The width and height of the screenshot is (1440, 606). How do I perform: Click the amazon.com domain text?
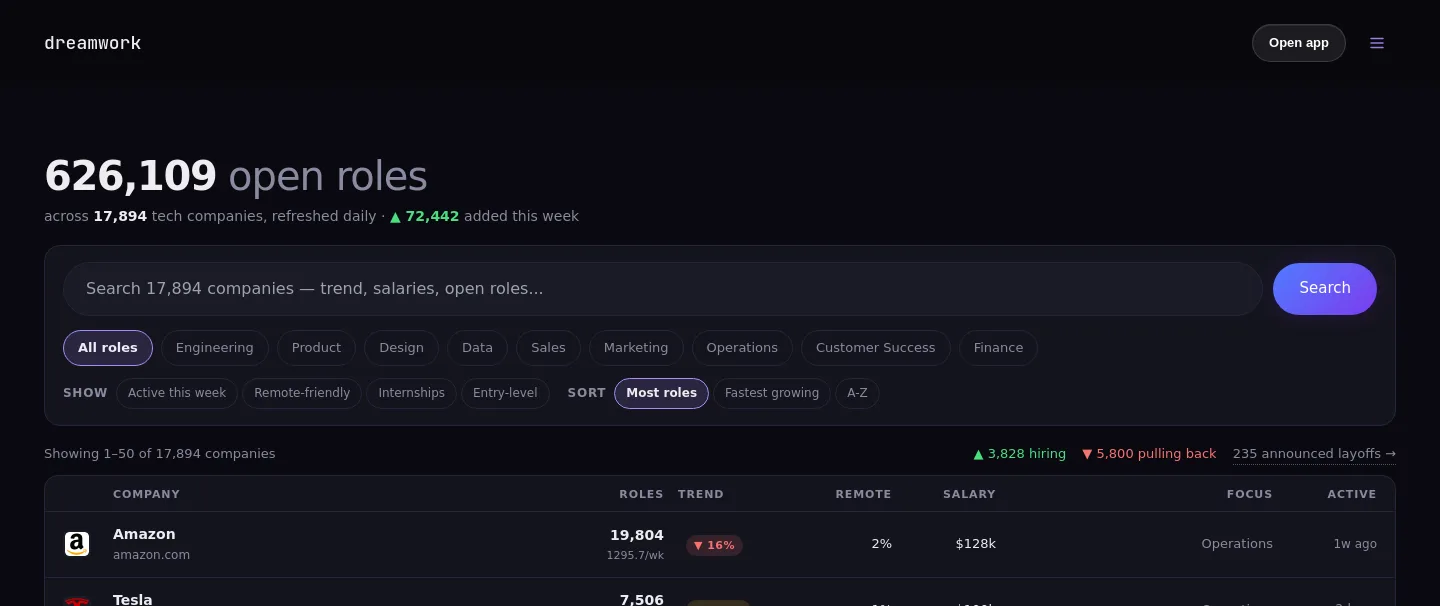point(151,555)
